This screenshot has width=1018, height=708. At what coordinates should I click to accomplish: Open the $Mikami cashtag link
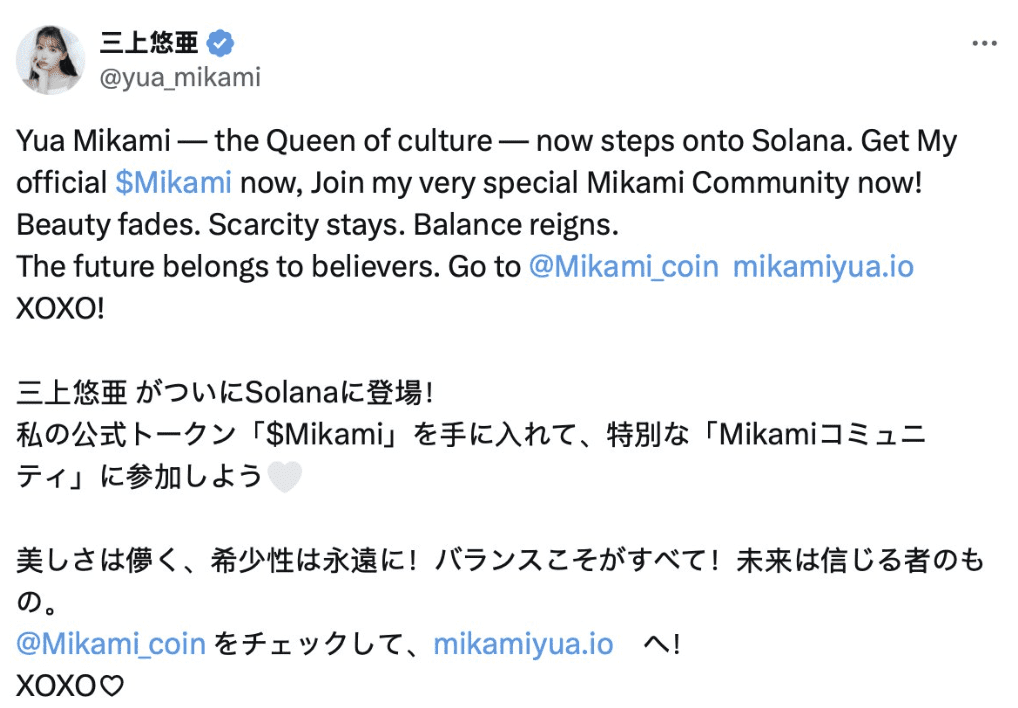(173, 182)
